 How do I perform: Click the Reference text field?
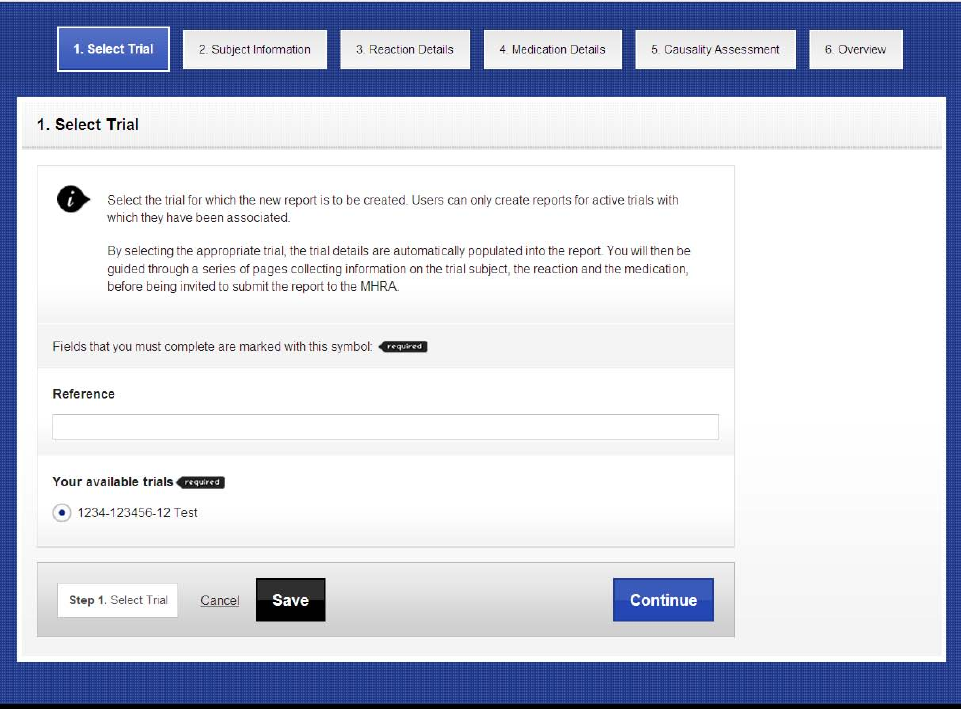point(386,427)
